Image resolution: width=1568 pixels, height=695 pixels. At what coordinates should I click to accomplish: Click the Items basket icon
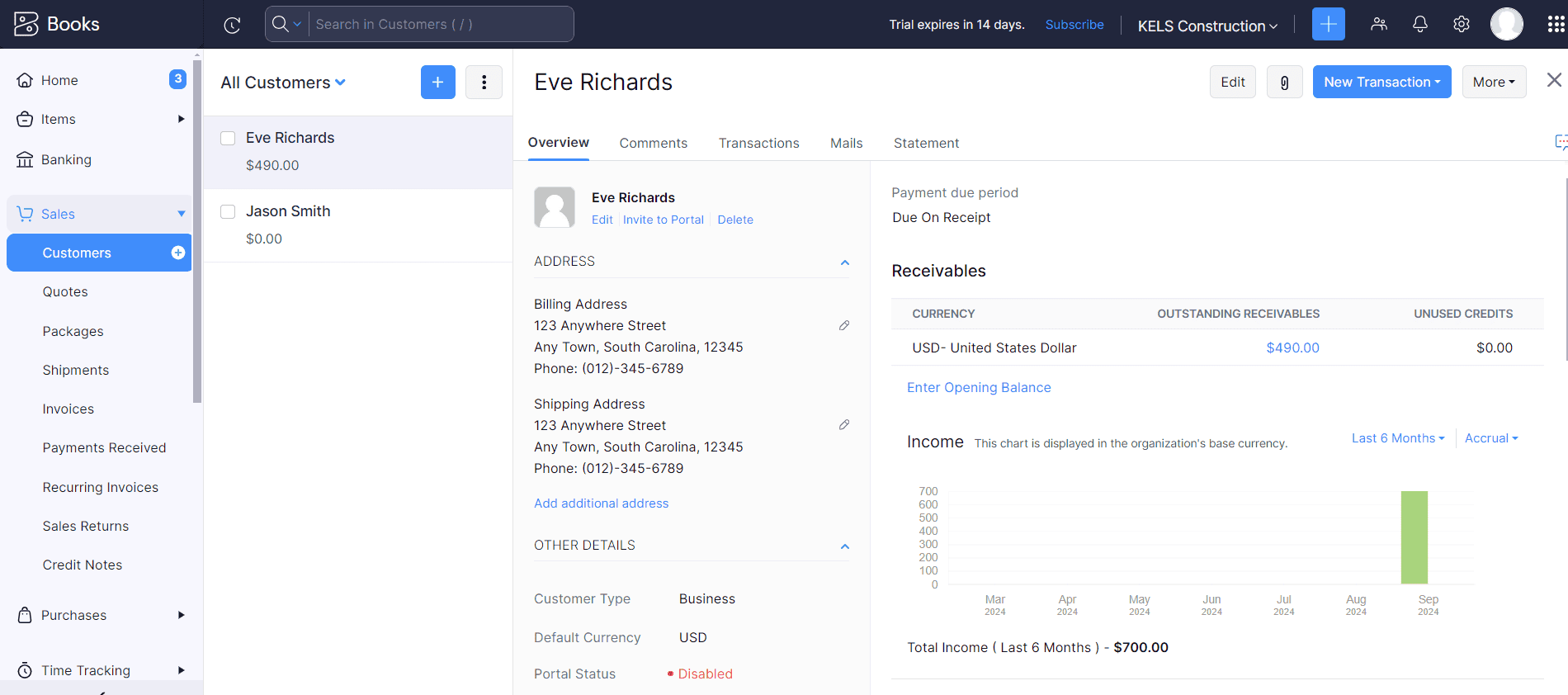[25, 119]
